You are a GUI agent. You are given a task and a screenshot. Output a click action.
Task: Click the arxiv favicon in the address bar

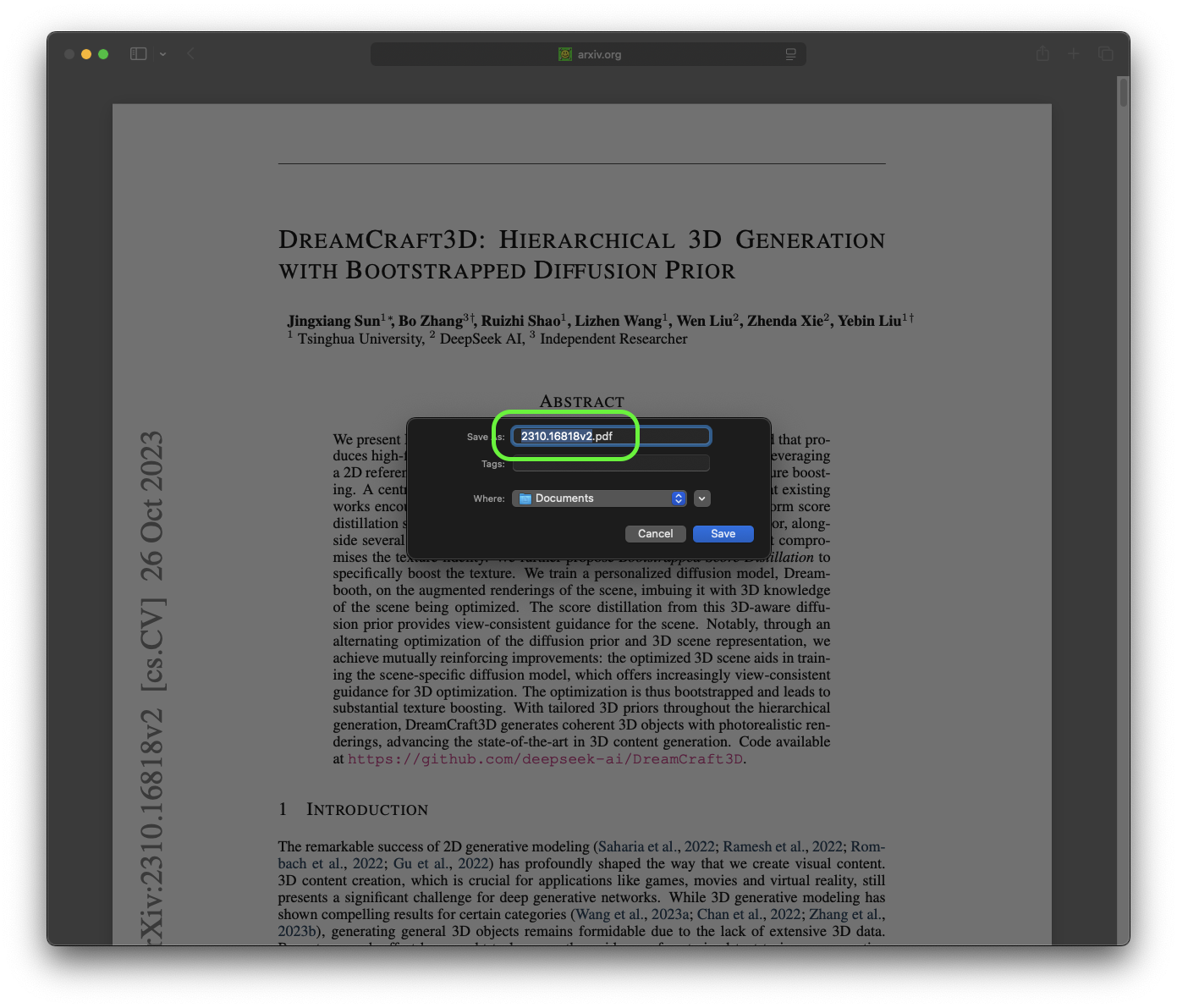coord(565,54)
